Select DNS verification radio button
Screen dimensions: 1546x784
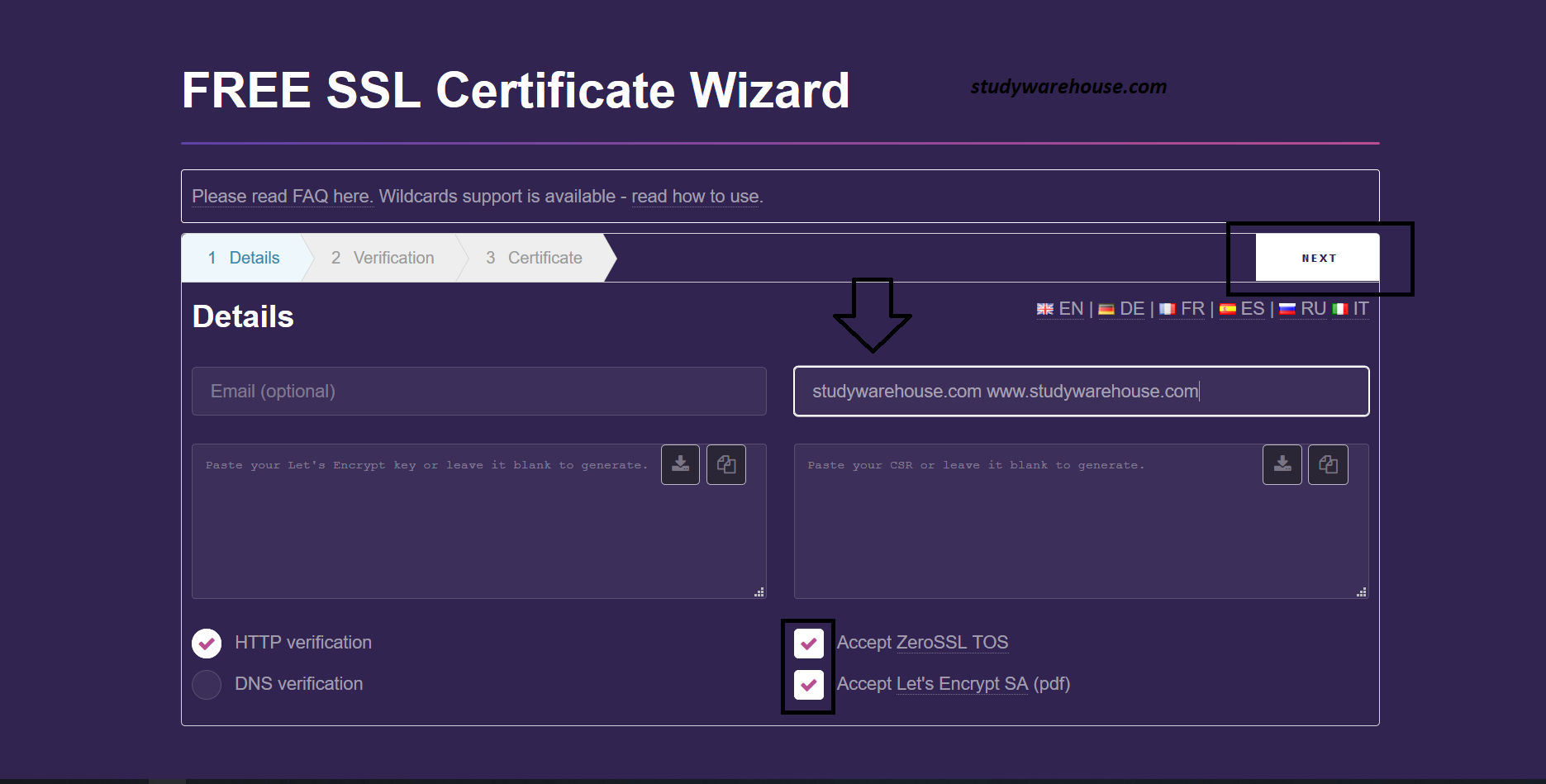207,685
